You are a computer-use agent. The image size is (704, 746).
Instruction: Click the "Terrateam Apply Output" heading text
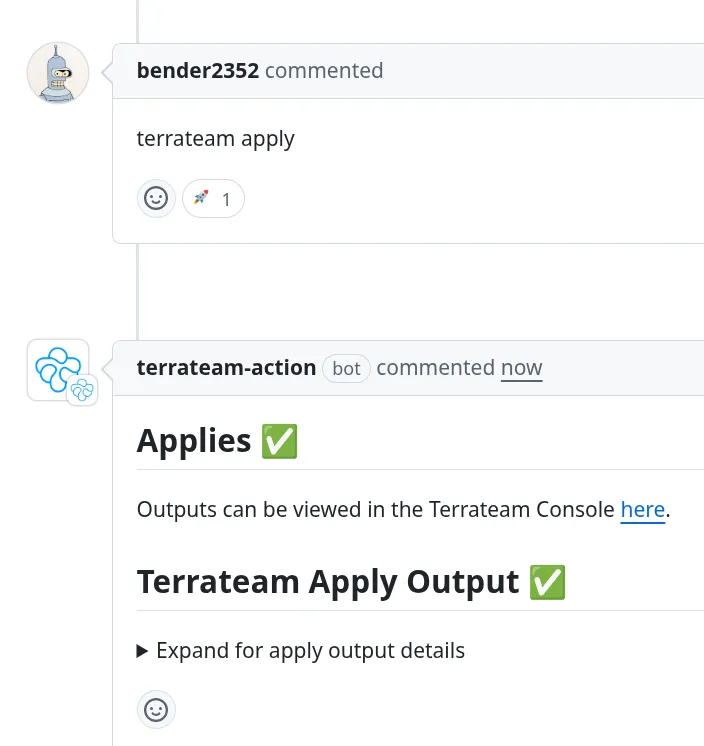coord(328,582)
